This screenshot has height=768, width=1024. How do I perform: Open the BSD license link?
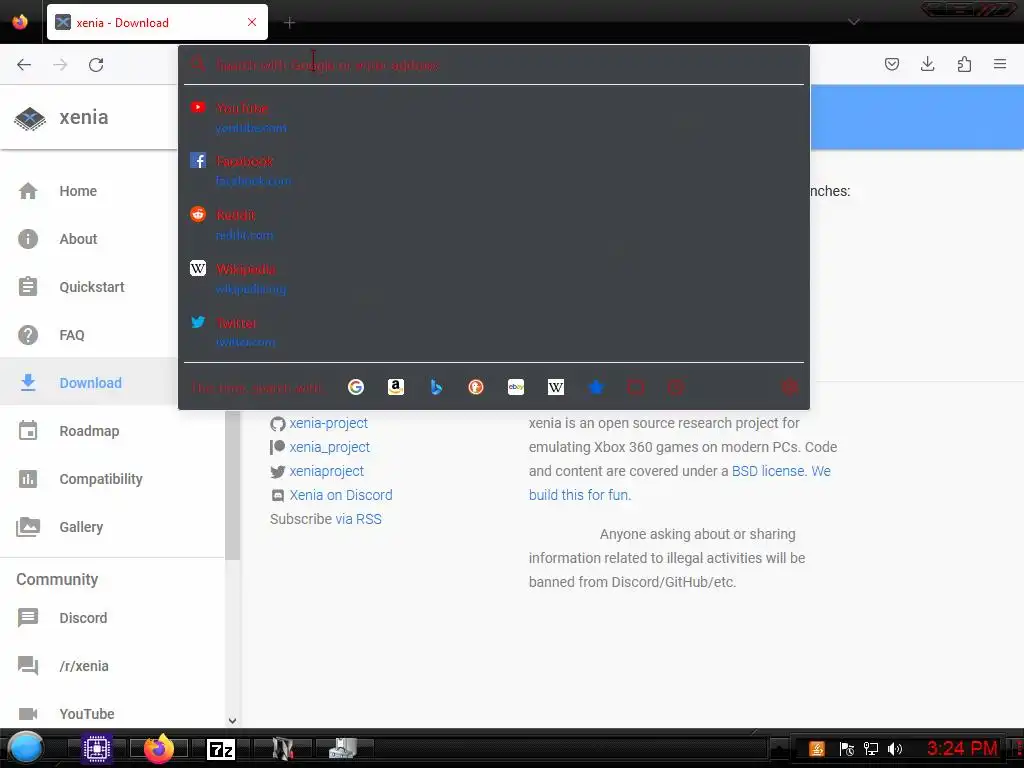pyautogui.click(x=768, y=471)
